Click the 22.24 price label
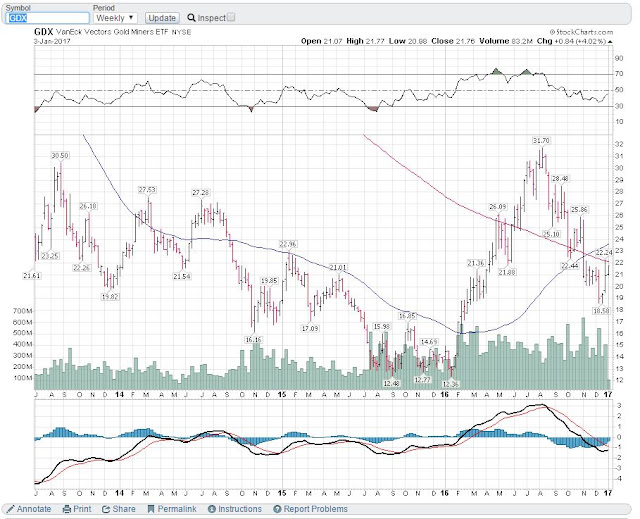This screenshot has width=640, height=519. (604, 252)
